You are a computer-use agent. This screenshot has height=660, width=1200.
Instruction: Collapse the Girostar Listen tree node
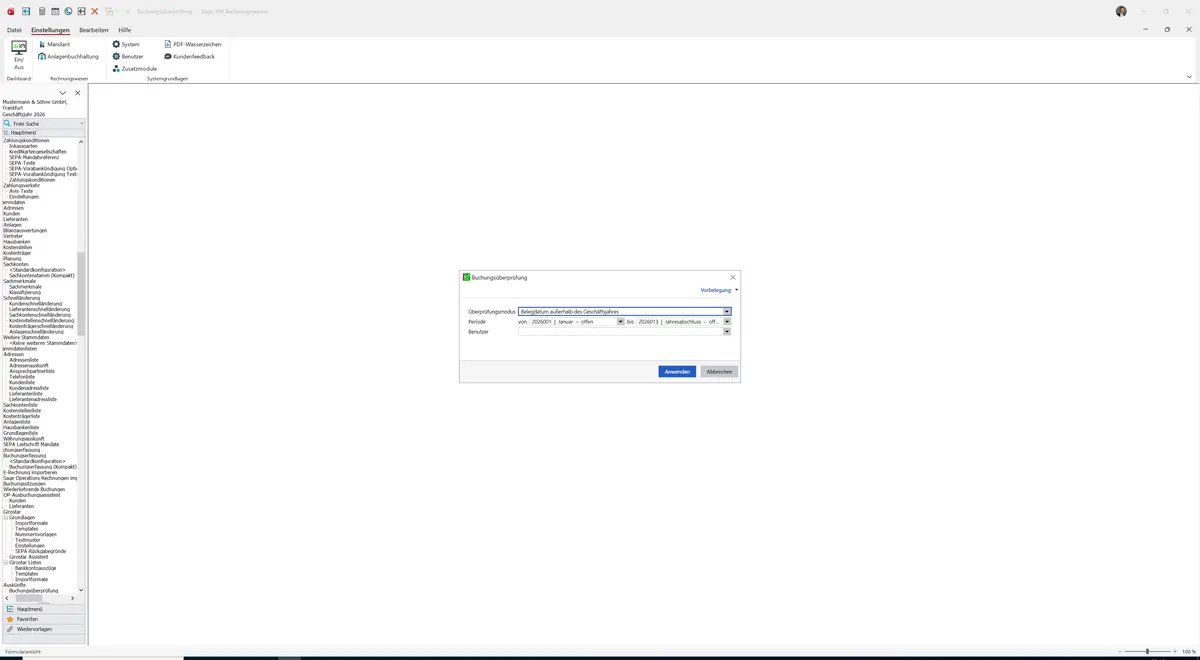click(5, 562)
